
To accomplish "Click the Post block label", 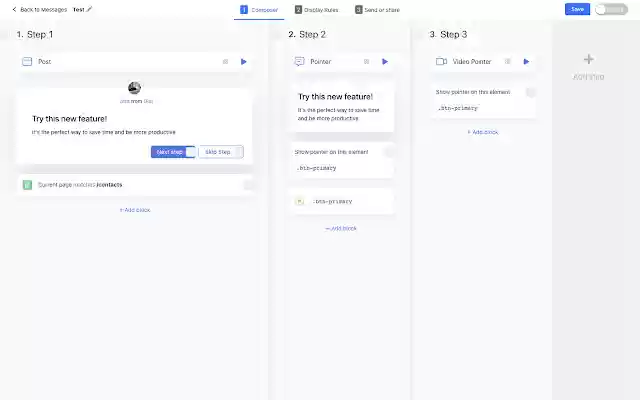I will pos(44,62).
